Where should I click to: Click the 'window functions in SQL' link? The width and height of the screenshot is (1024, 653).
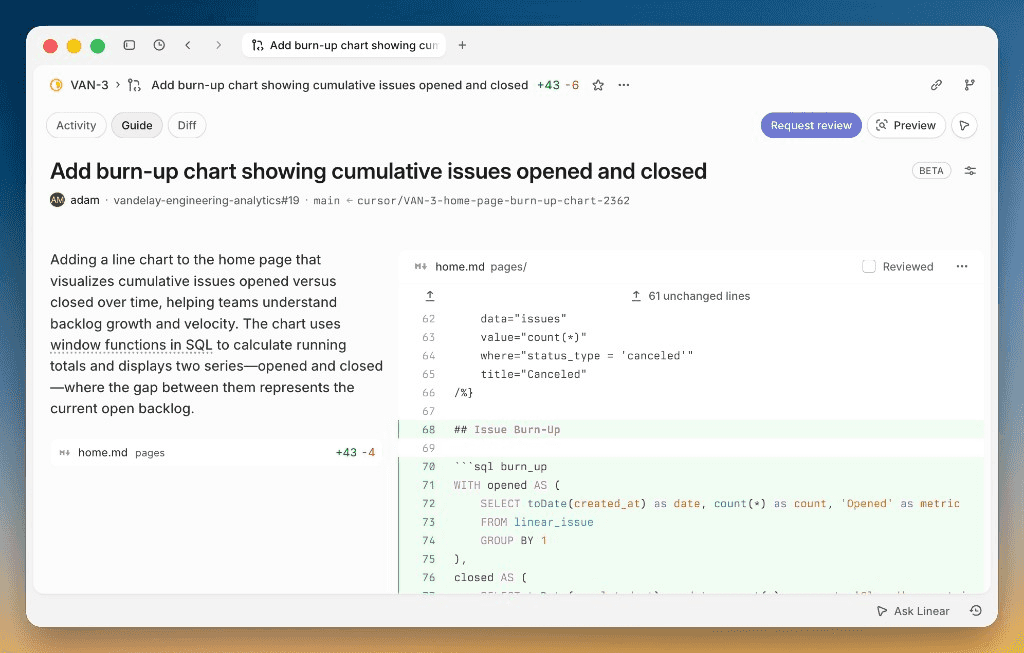point(131,345)
